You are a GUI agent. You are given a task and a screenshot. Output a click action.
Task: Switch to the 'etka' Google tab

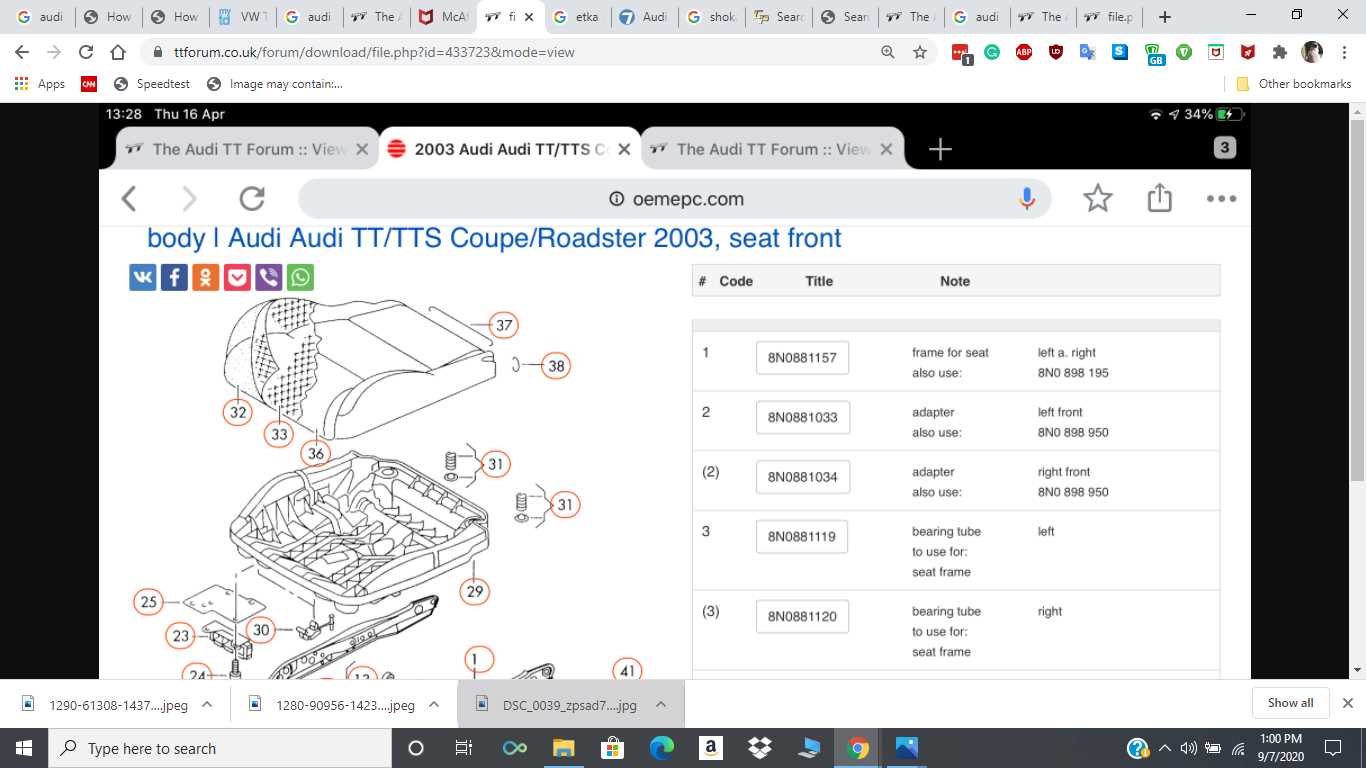[x=577, y=17]
